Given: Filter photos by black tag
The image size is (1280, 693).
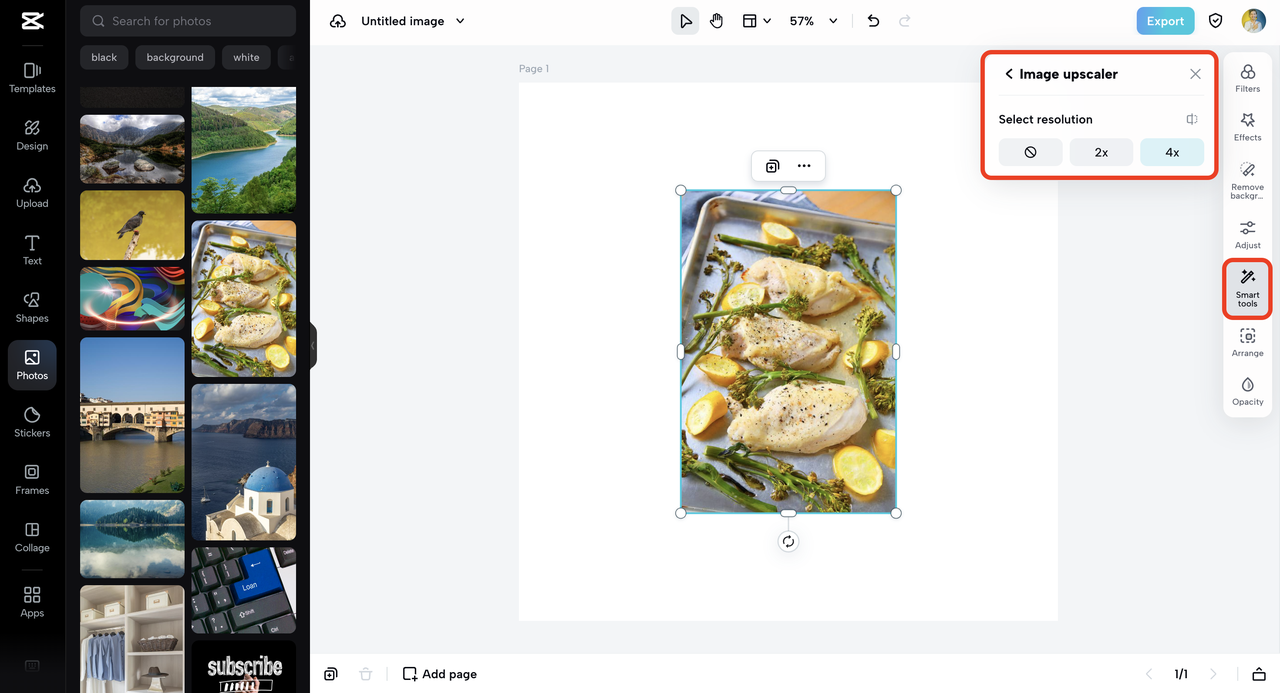Looking at the screenshot, I should coord(104,57).
